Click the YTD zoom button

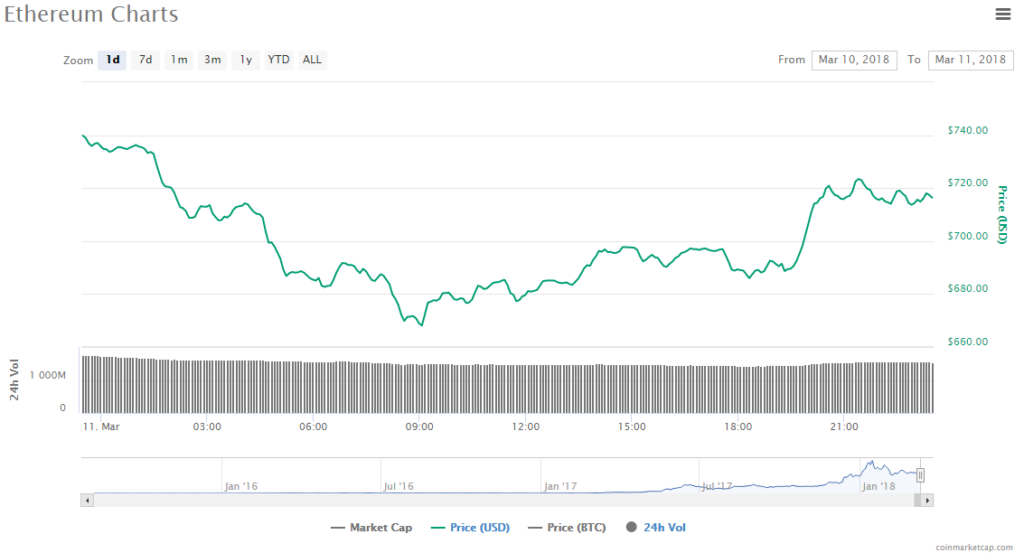pos(278,60)
